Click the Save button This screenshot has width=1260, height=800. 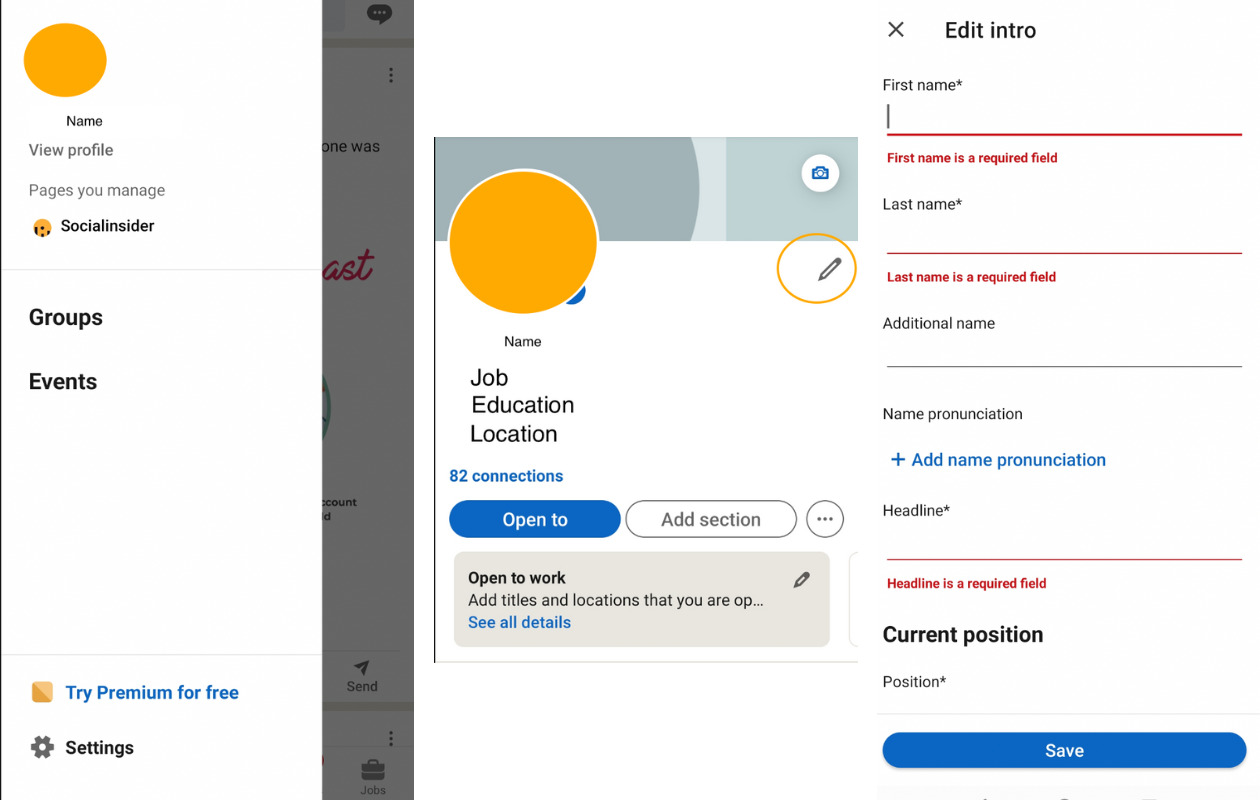point(1064,750)
